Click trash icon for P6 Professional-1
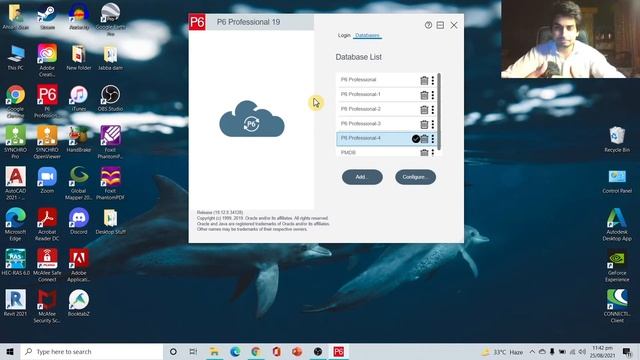The width and height of the screenshot is (640, 360). [424, 95]
